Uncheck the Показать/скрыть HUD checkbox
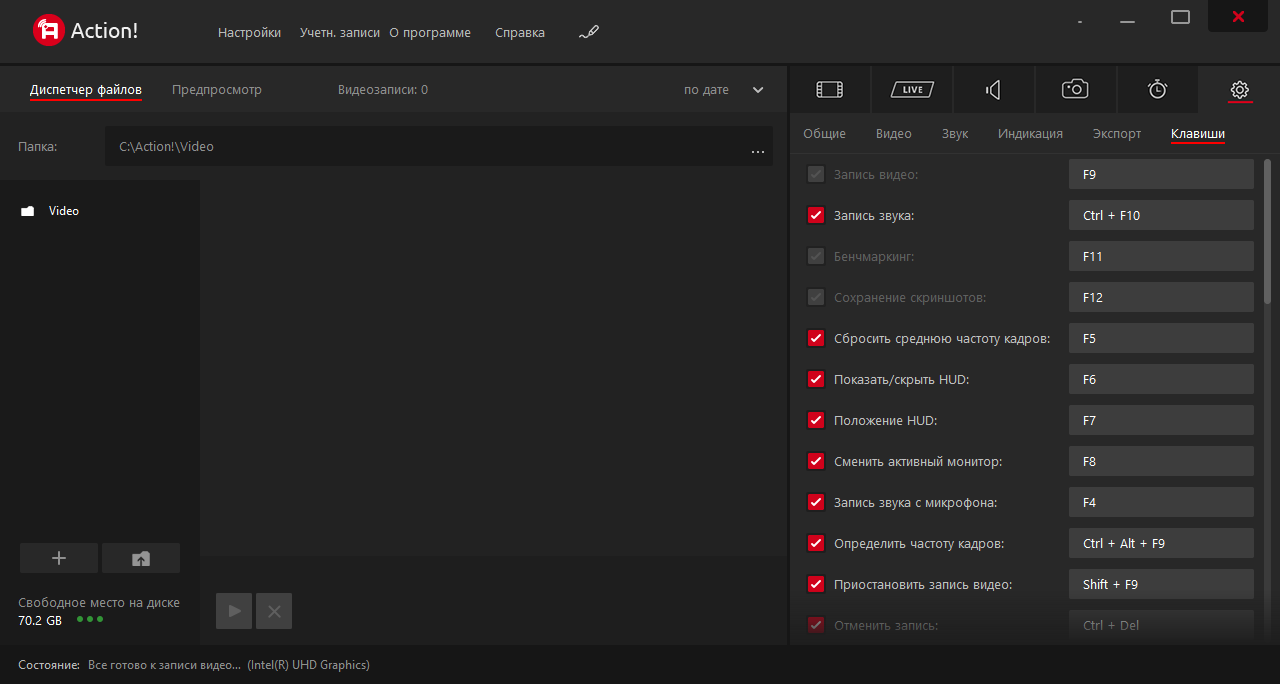The image size is (1280, 684). tap(816, 379)
